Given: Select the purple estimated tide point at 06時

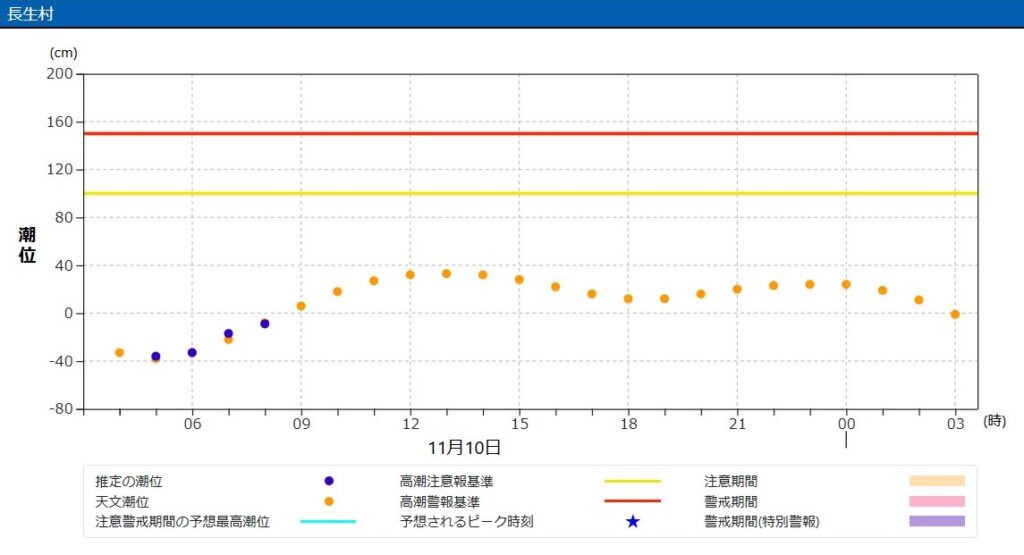Looking at the screenshot, I should [192, 353].
